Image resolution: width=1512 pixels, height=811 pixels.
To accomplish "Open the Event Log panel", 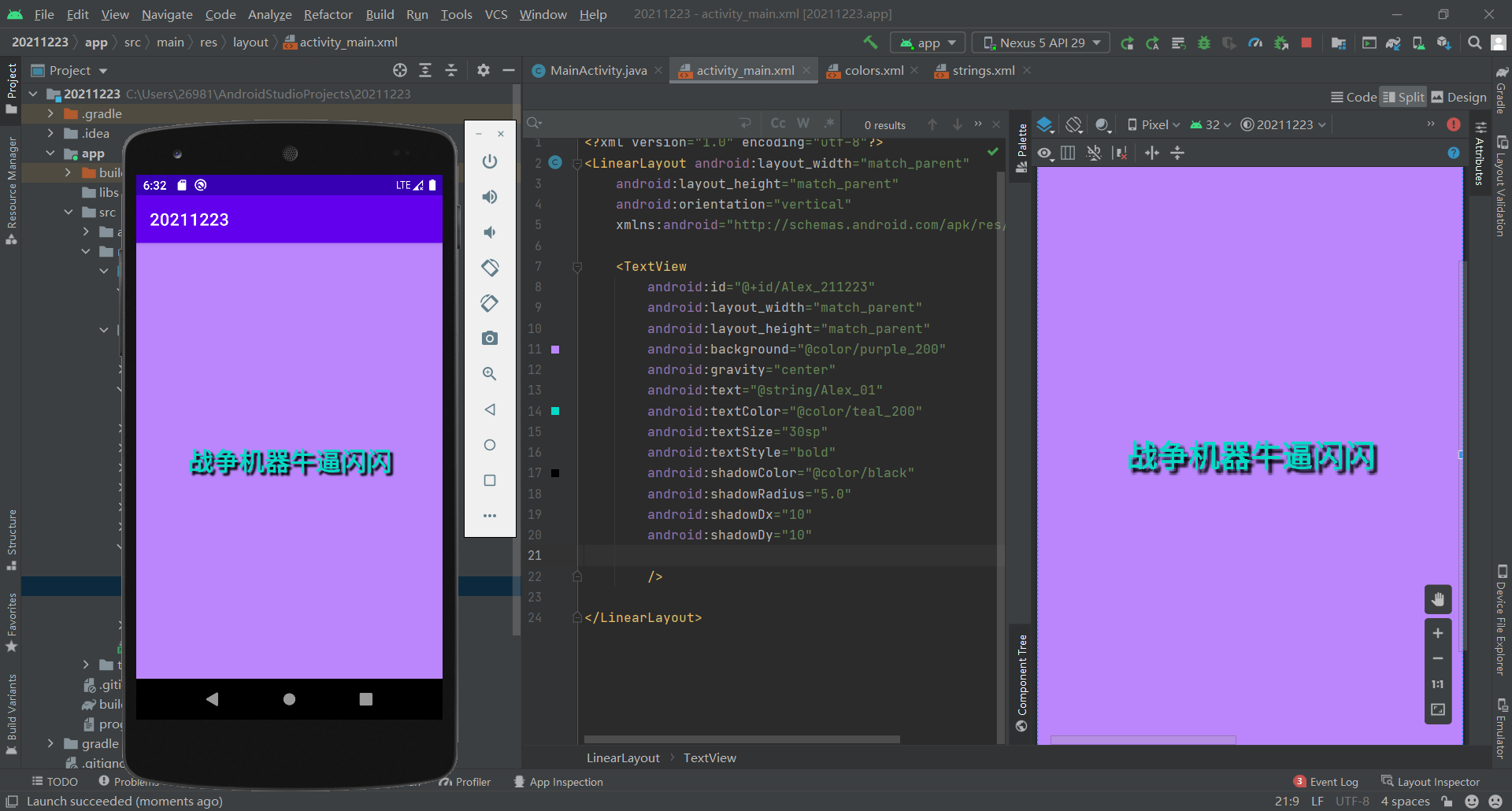I will [1333, 782].
